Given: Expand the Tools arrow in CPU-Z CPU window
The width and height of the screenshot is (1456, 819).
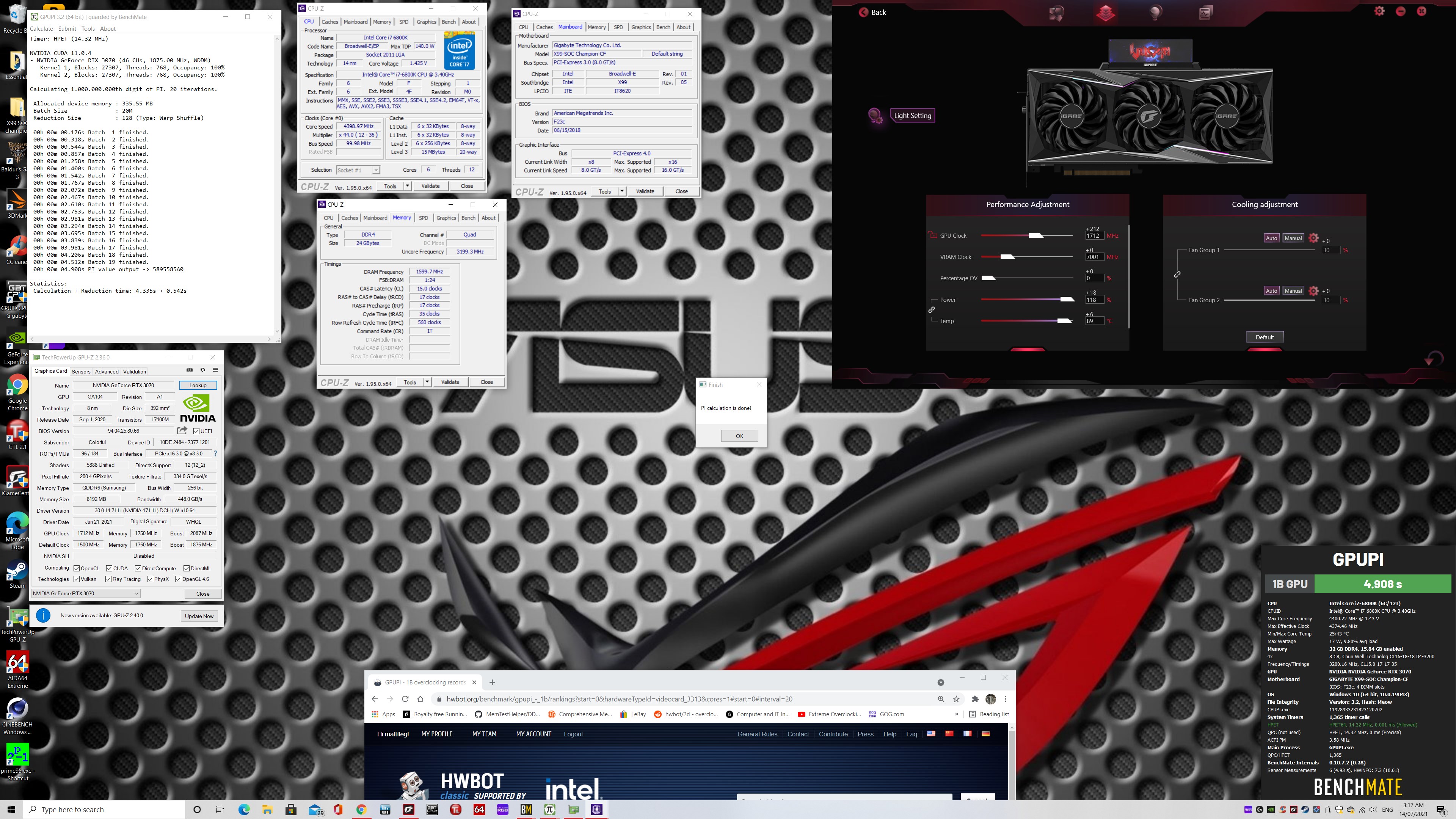Looking at the screenshot, I should 408,186.
